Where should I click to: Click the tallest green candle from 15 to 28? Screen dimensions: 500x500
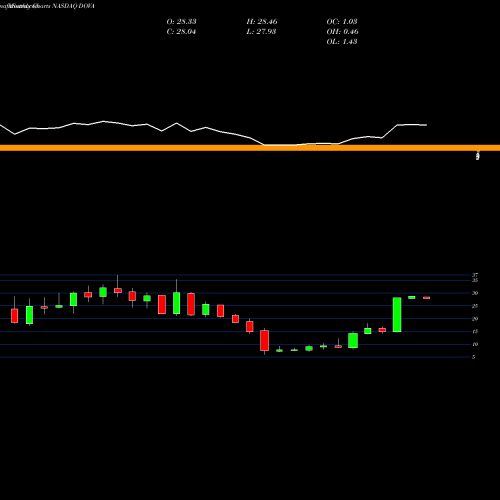(x=397, y=315)
